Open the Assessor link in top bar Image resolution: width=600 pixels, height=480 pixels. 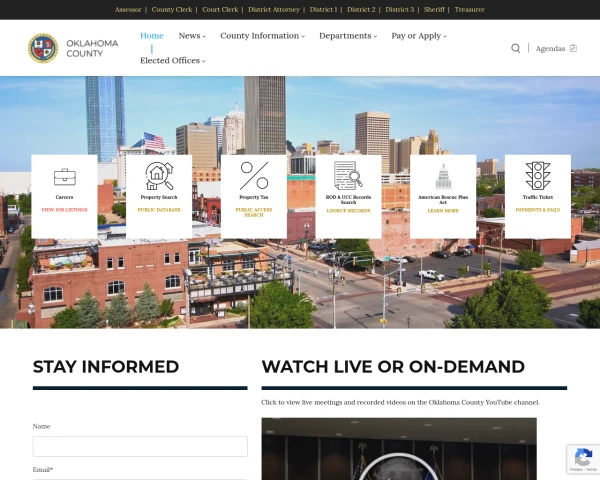tap(128, 10)
